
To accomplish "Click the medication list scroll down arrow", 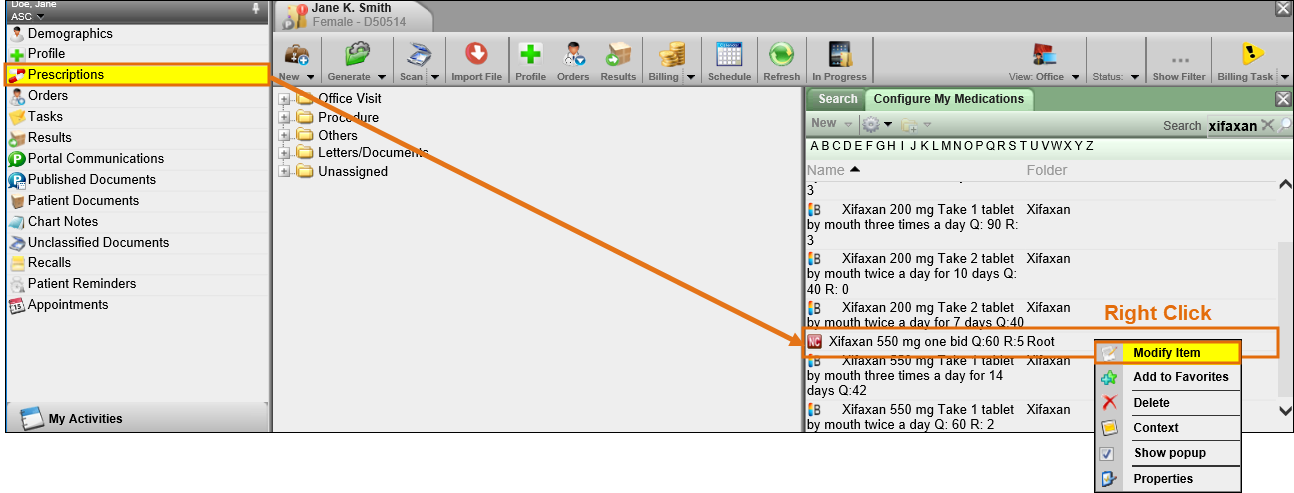I will tap(1285, 411).
